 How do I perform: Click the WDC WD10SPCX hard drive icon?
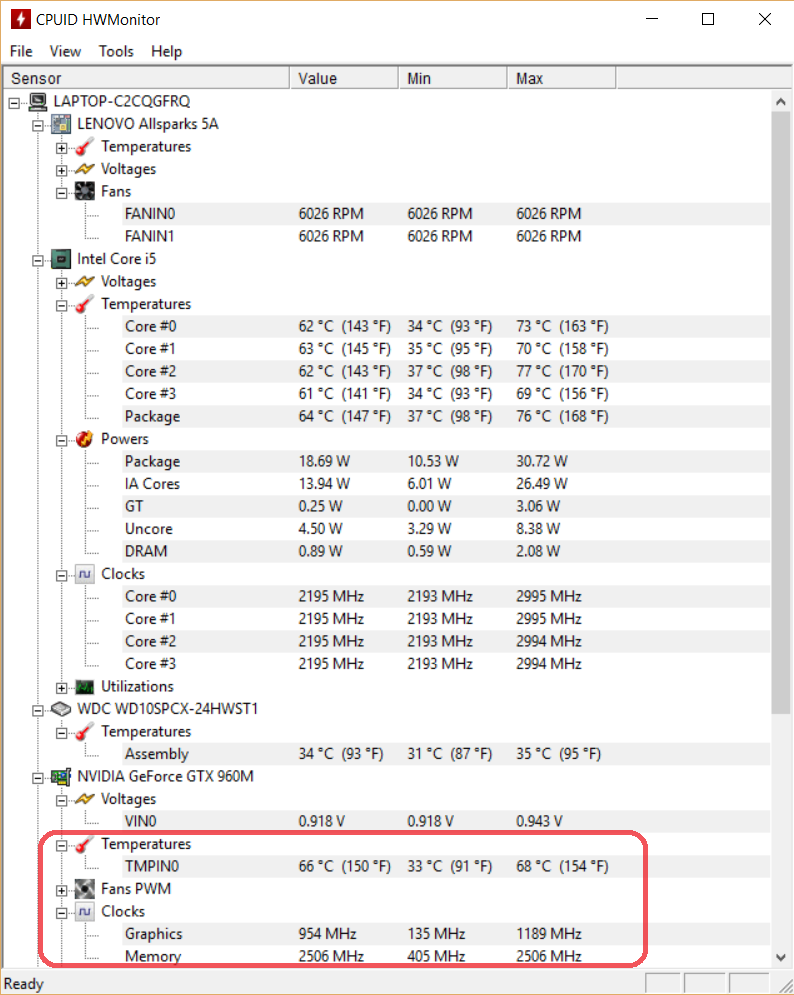tap(61, 709)
